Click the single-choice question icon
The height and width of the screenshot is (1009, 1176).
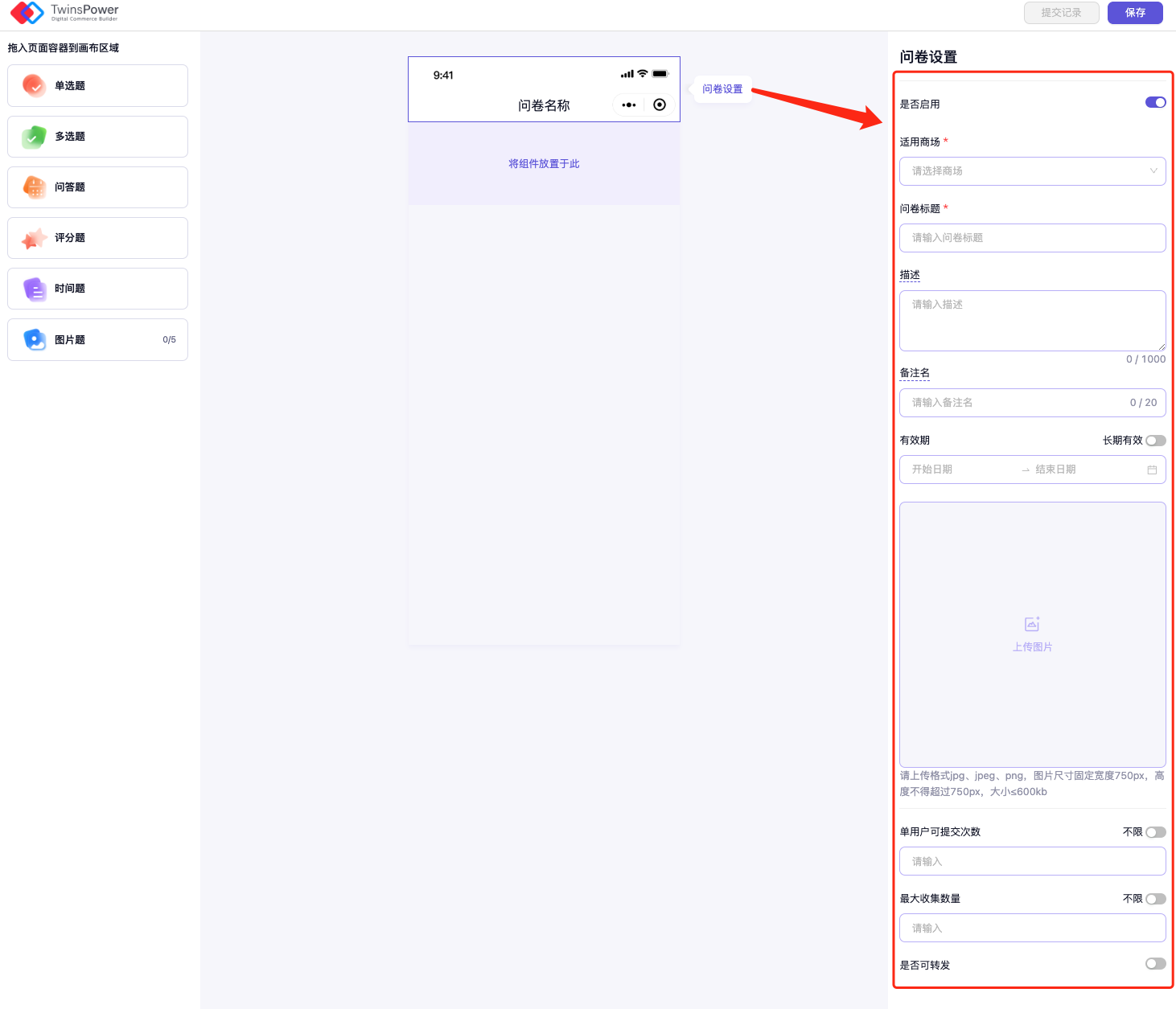tap(34, 85)
